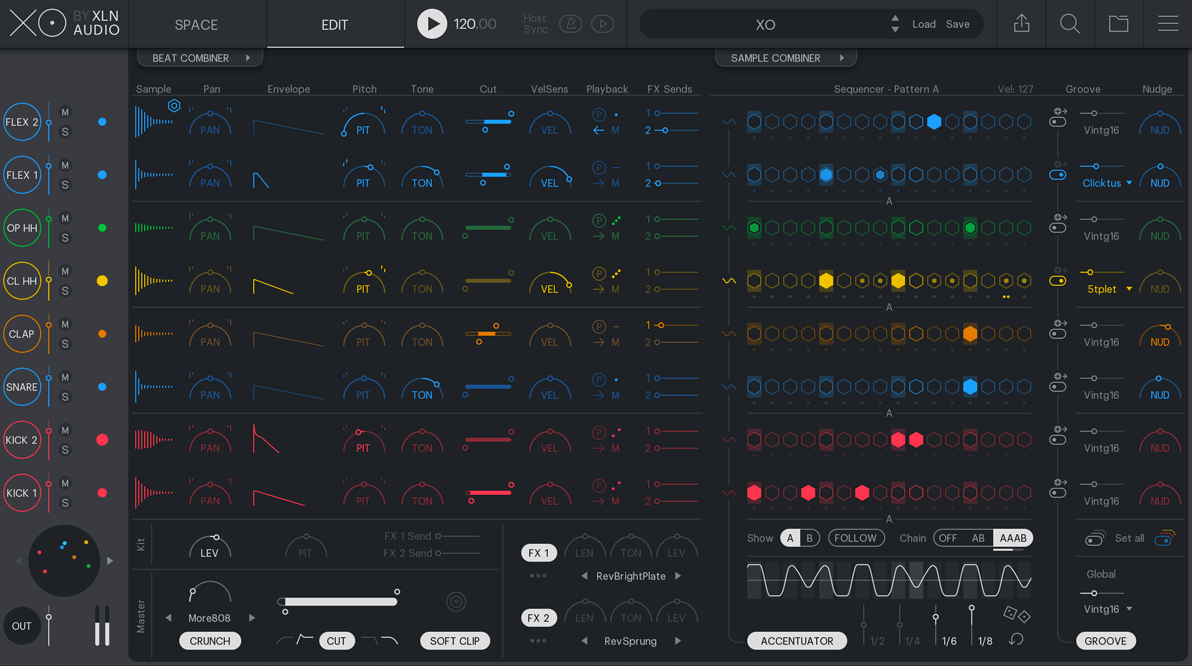Click the metronome icon near Host Sync
This screenshot has height=666, width=1192.
pyautogui.click(x=570, y=24)
